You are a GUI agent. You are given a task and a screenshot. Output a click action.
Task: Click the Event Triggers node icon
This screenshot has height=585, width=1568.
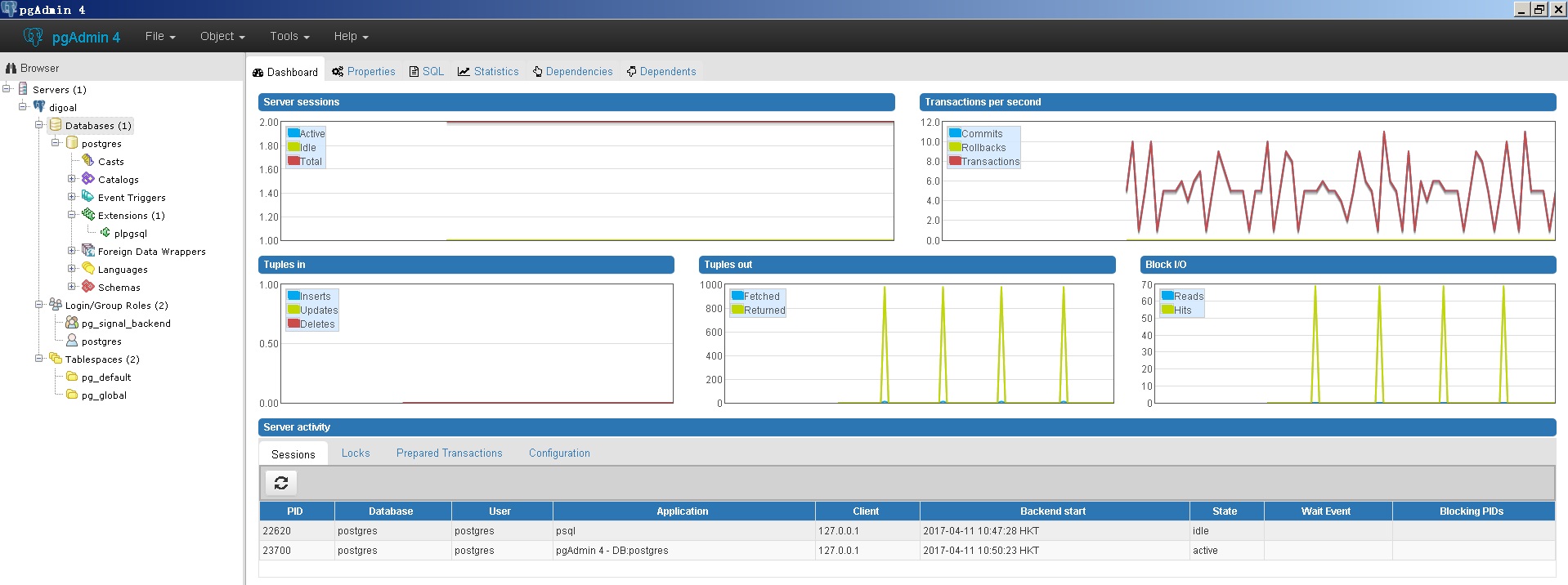[x=88, y=197]
